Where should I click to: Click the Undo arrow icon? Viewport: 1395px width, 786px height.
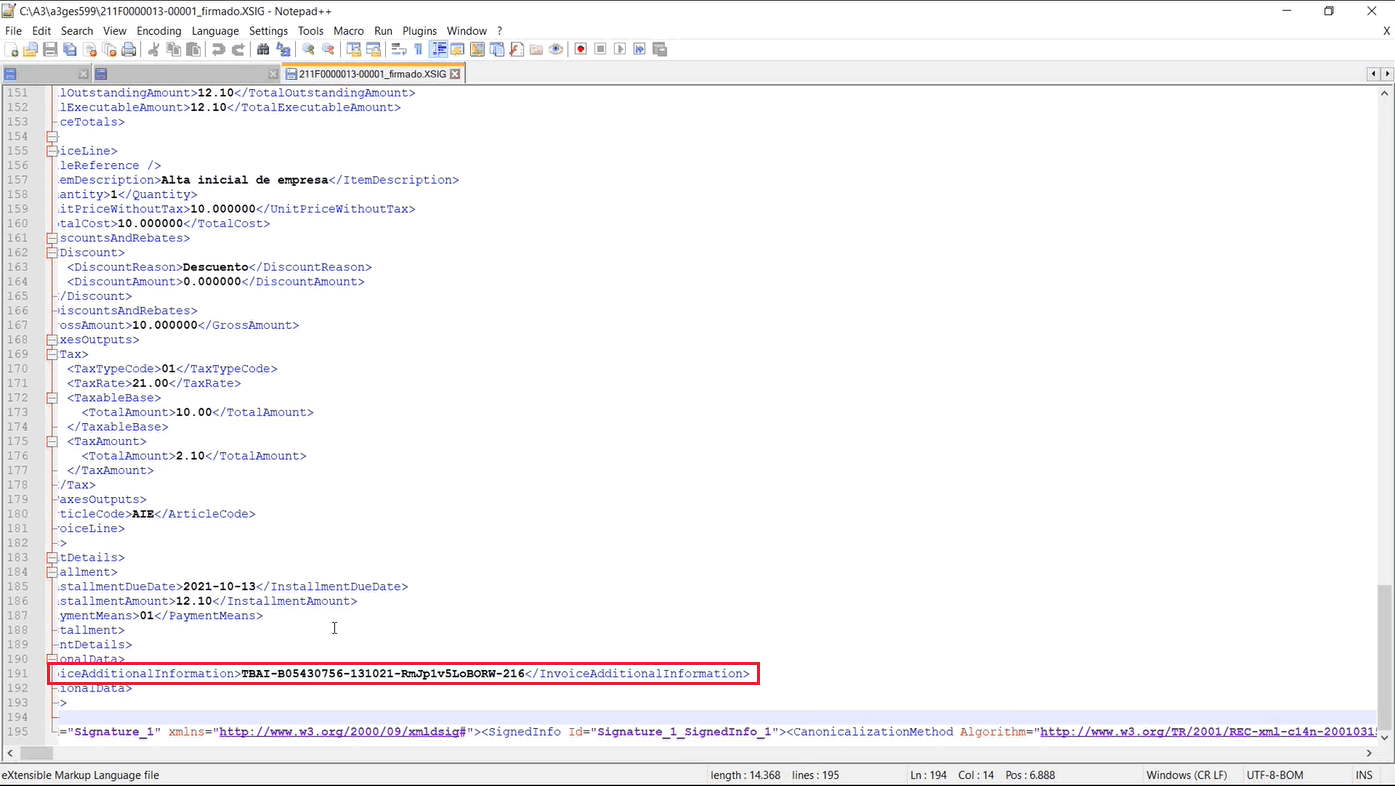pos(218,49)
